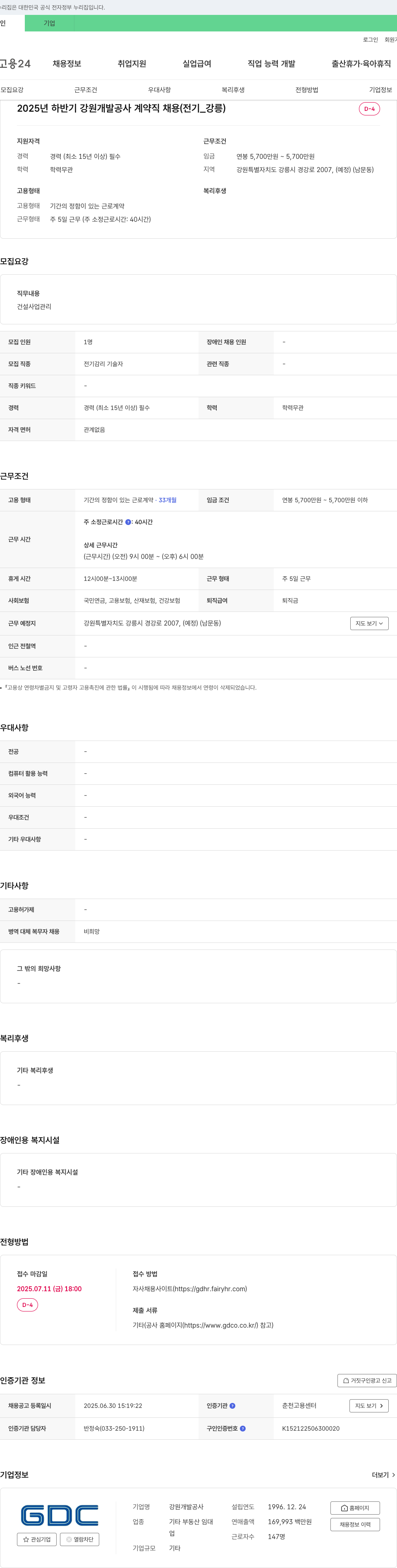Open the 출산휴가·육아휴직 menu

(x=361, y=64)
